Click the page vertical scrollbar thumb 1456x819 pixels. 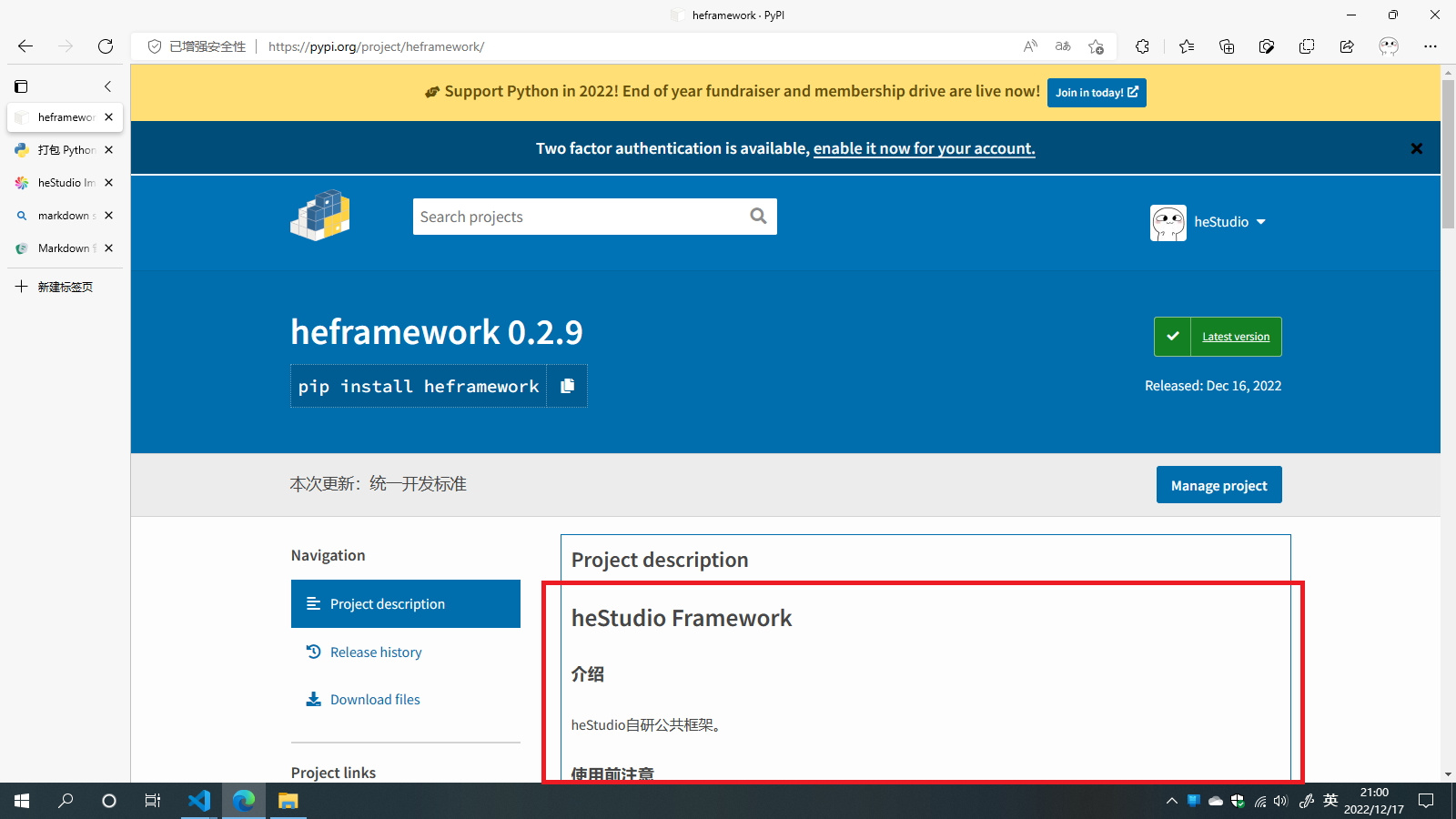click(x=1448, y=153)
